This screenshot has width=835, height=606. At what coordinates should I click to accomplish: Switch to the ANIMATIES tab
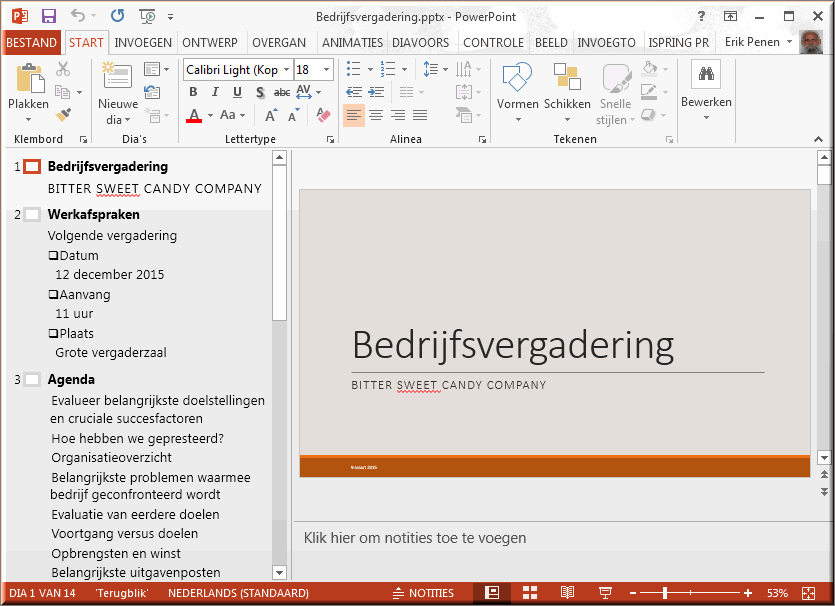point(352,43)
